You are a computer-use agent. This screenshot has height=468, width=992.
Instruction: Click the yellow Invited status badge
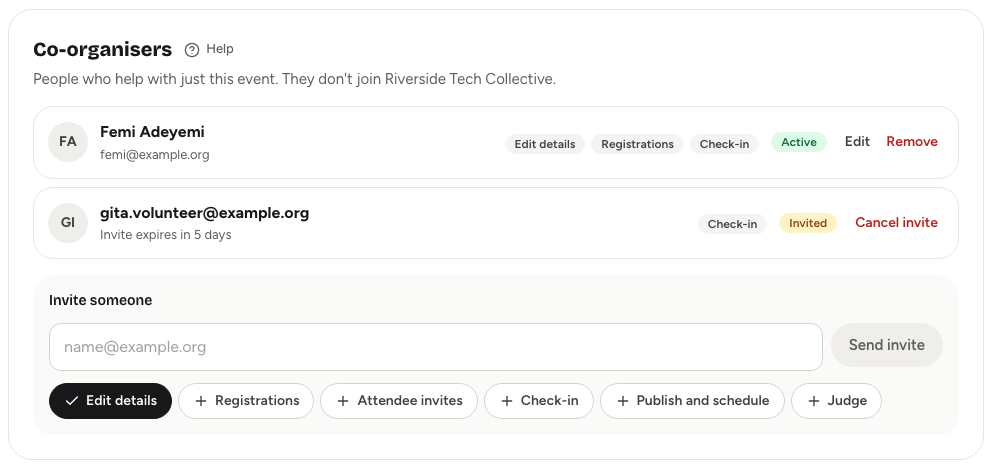click(x=808, y=223)
